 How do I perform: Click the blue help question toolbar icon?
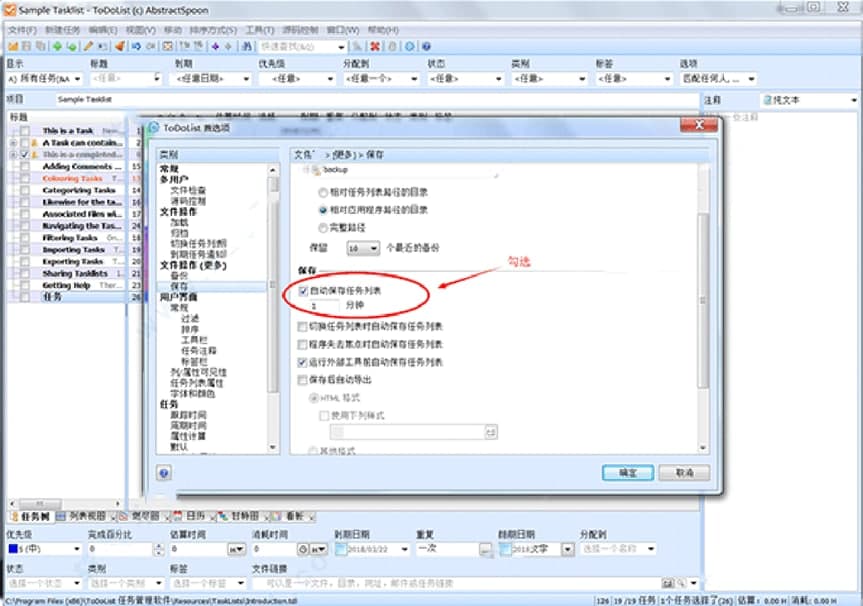tap(426, 46)
